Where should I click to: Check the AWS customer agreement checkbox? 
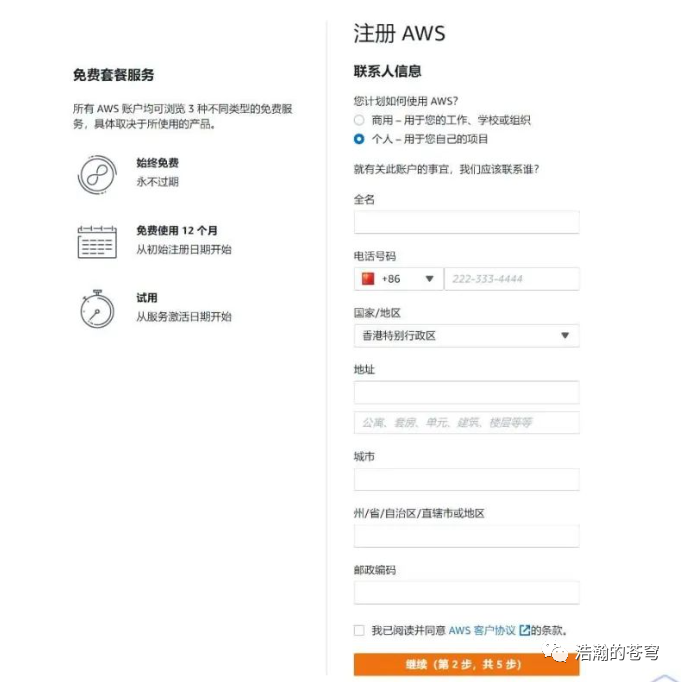pyautogui.click(x=359, y=630)
